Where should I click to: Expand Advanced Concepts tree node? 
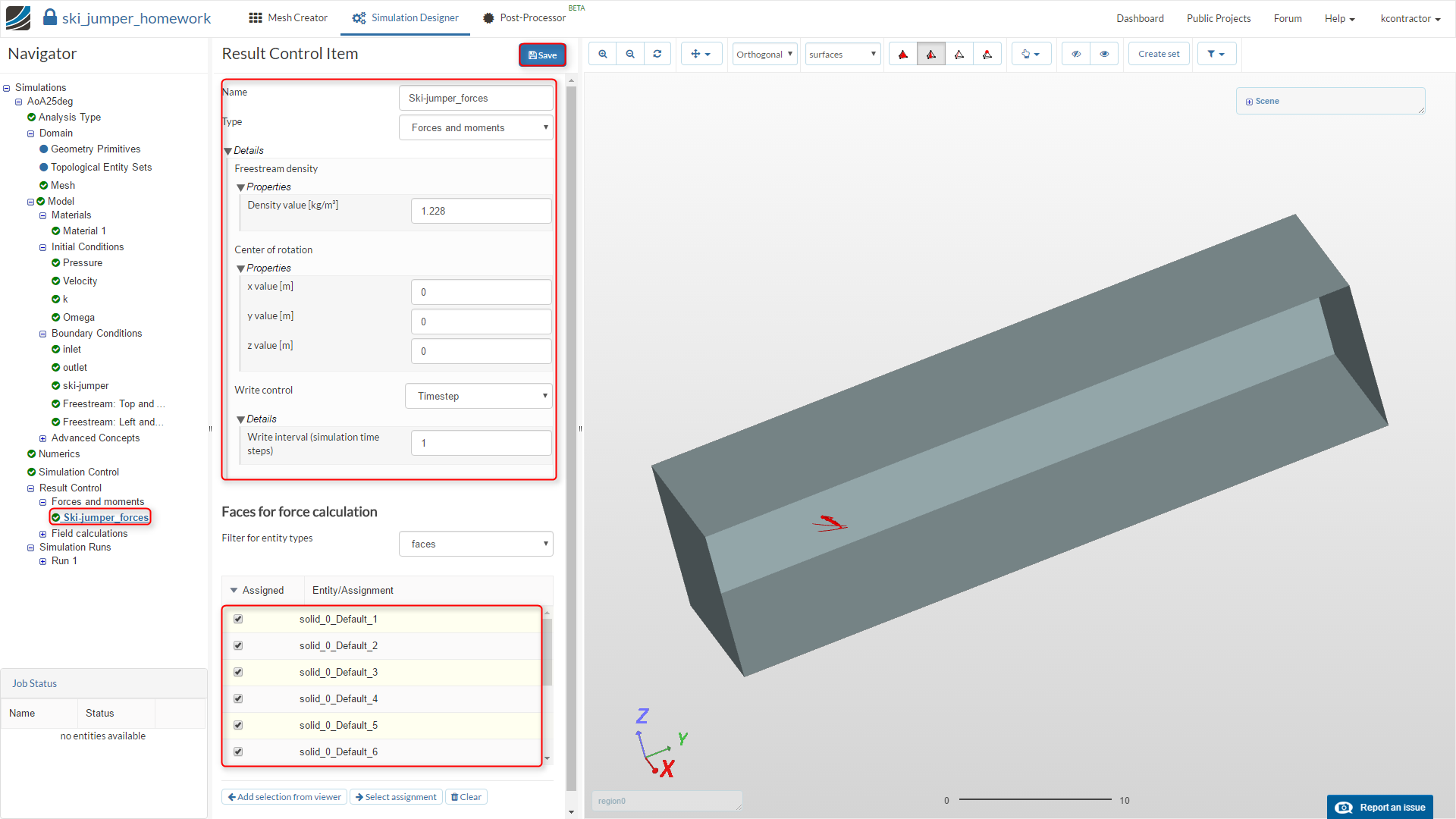click(43, 438)
